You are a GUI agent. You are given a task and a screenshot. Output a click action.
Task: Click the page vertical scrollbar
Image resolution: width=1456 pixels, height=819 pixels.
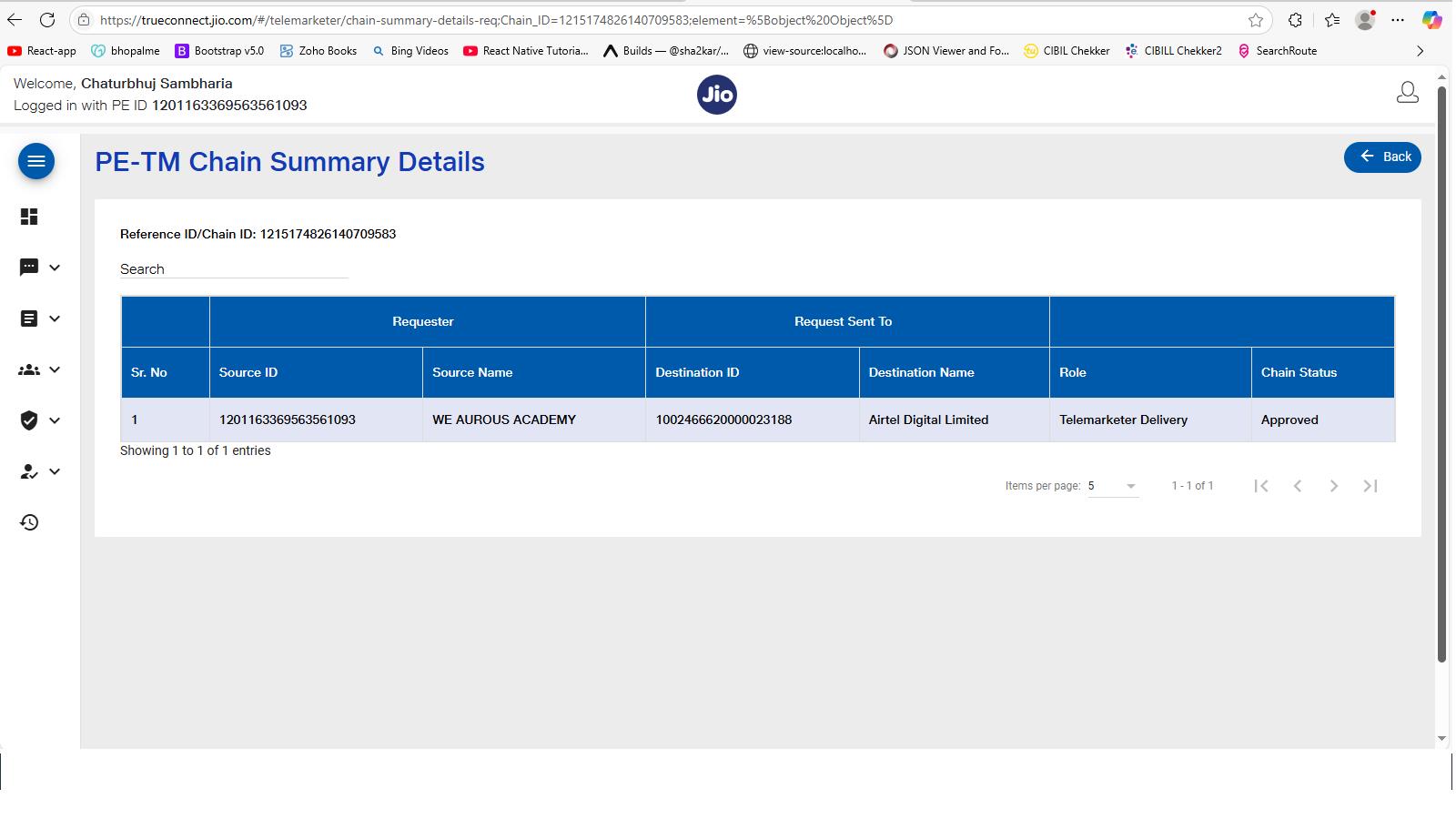pos(1441,373)
